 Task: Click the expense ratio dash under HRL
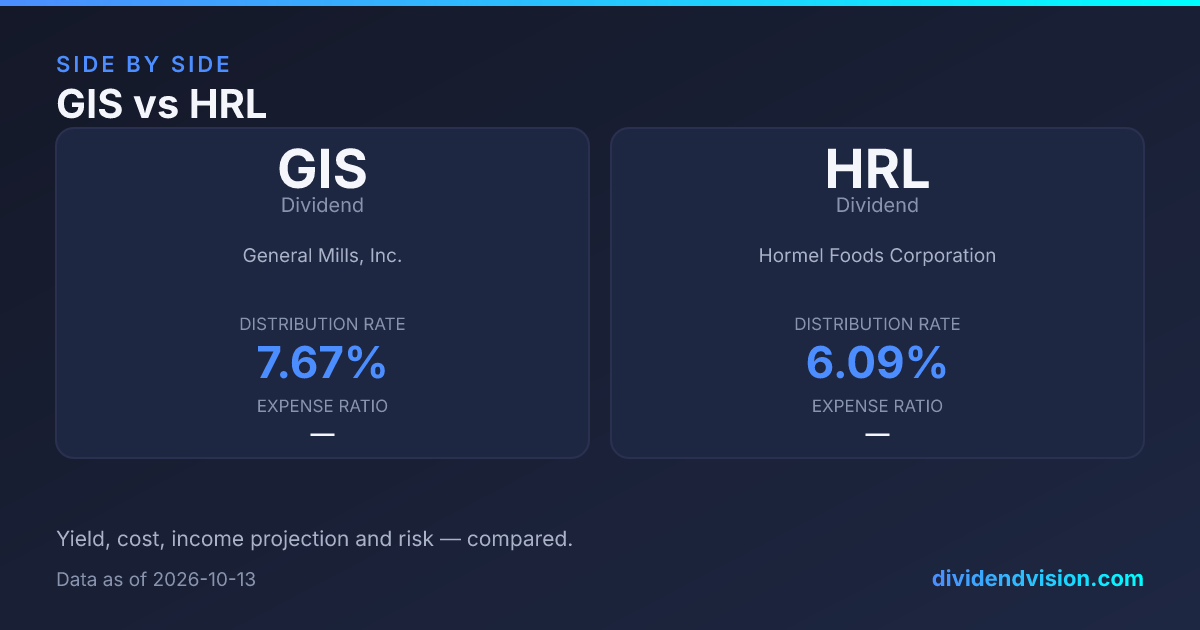pyautogui.click(x=877, y=435)
